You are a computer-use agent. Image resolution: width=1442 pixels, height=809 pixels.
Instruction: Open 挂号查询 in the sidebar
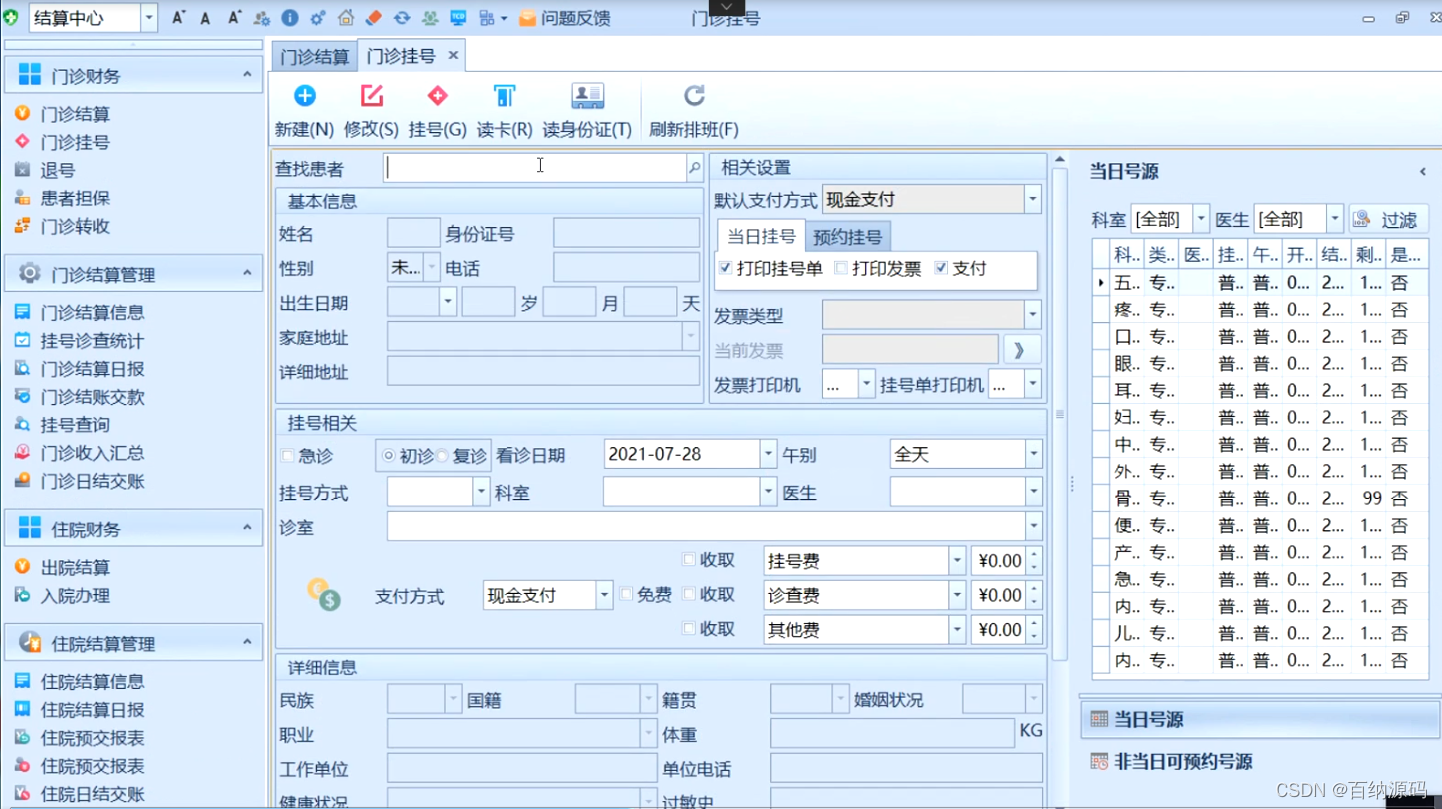pos(75,425)
